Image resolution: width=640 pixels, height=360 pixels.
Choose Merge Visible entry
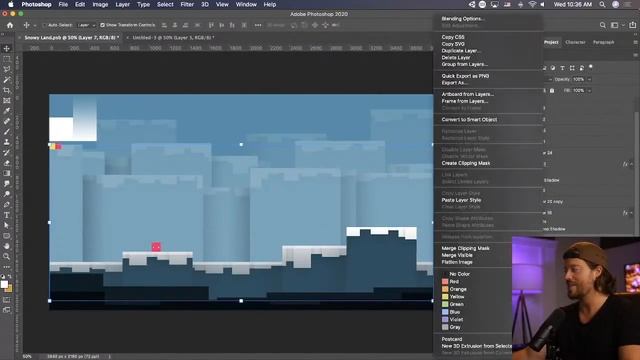[x=457, y=255]
